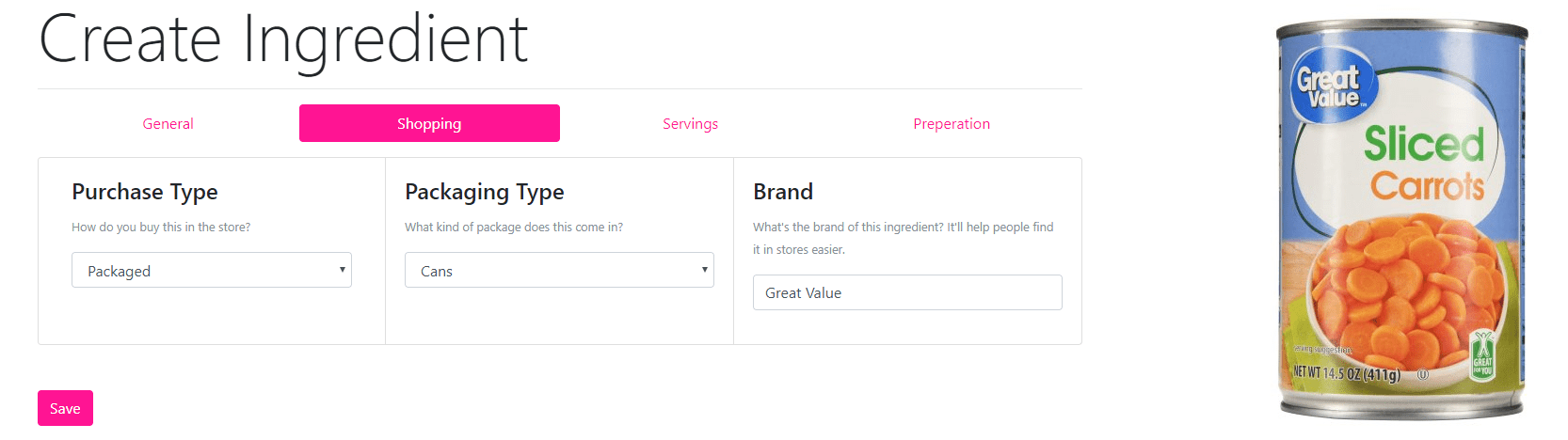Open the Servings tab
This screenshot has height=440, width=1568.
point(690,124)
